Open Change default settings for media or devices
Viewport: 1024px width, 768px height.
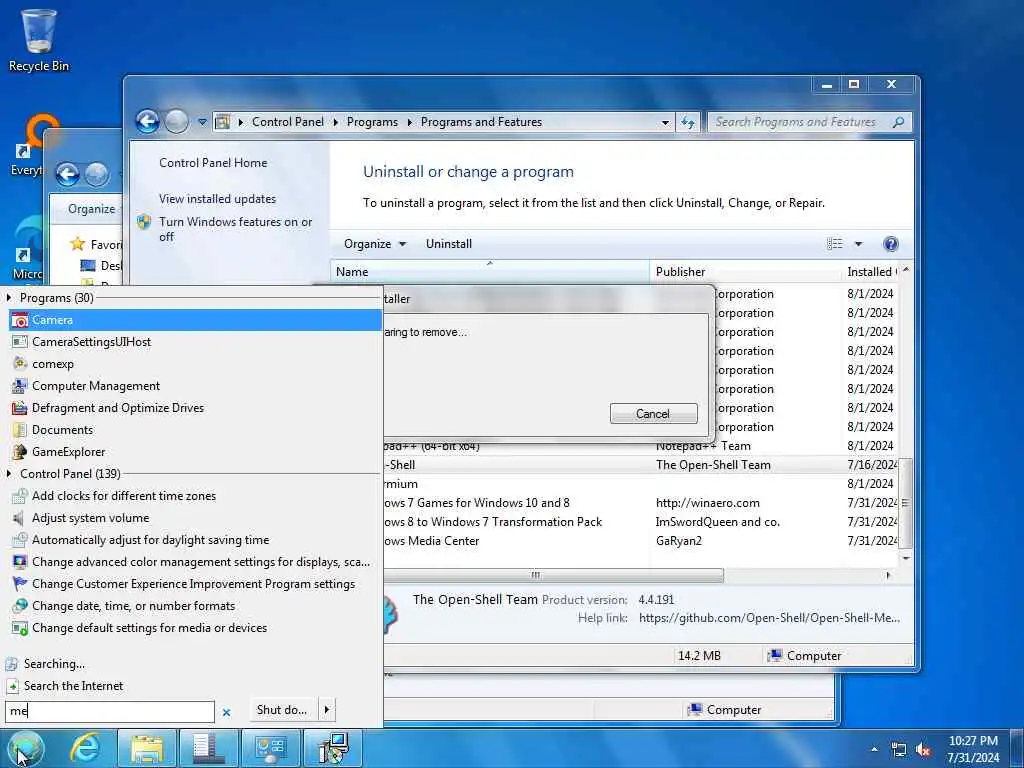[x=195, y=628]
